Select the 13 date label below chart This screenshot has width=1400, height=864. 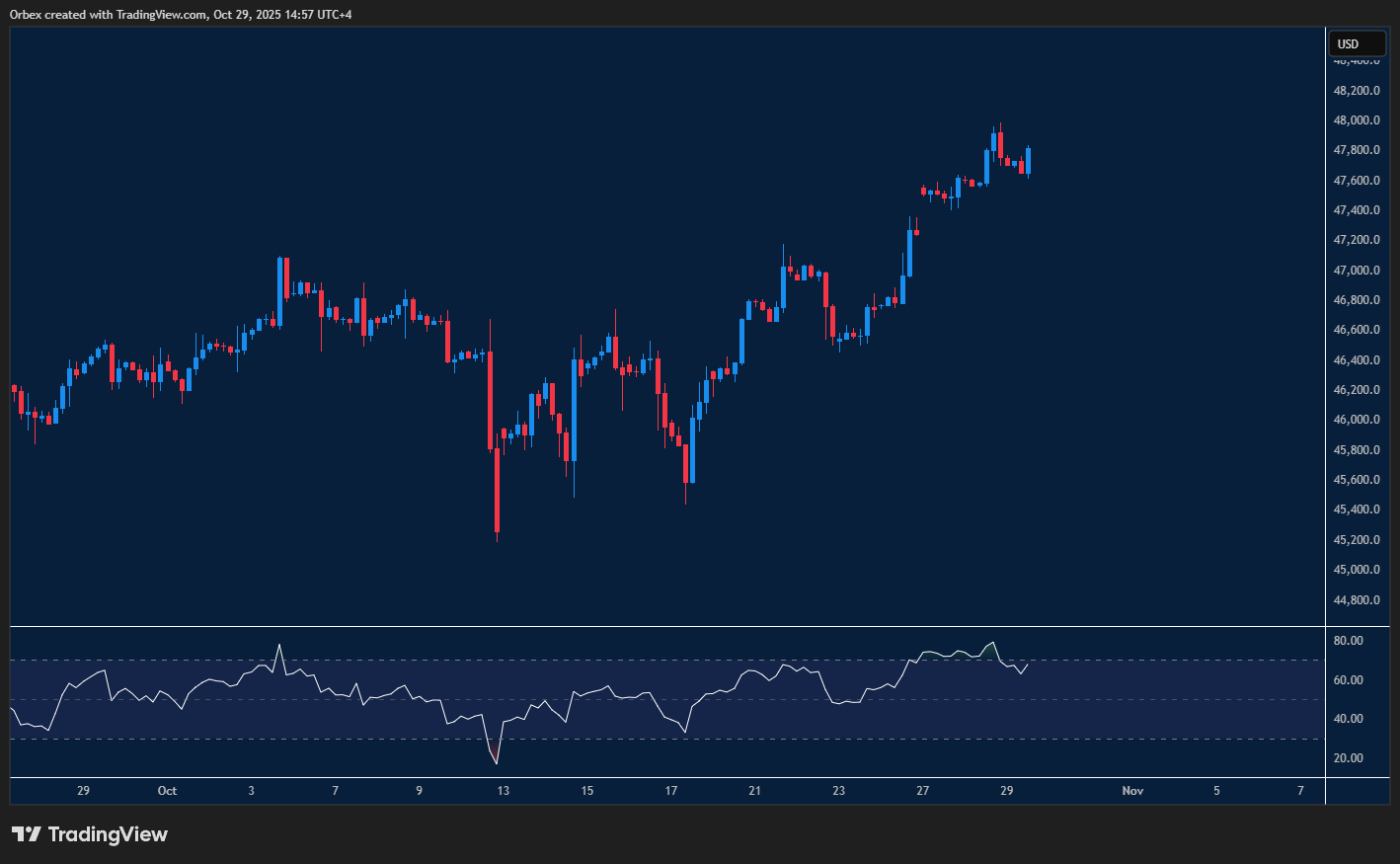point(502,791)
